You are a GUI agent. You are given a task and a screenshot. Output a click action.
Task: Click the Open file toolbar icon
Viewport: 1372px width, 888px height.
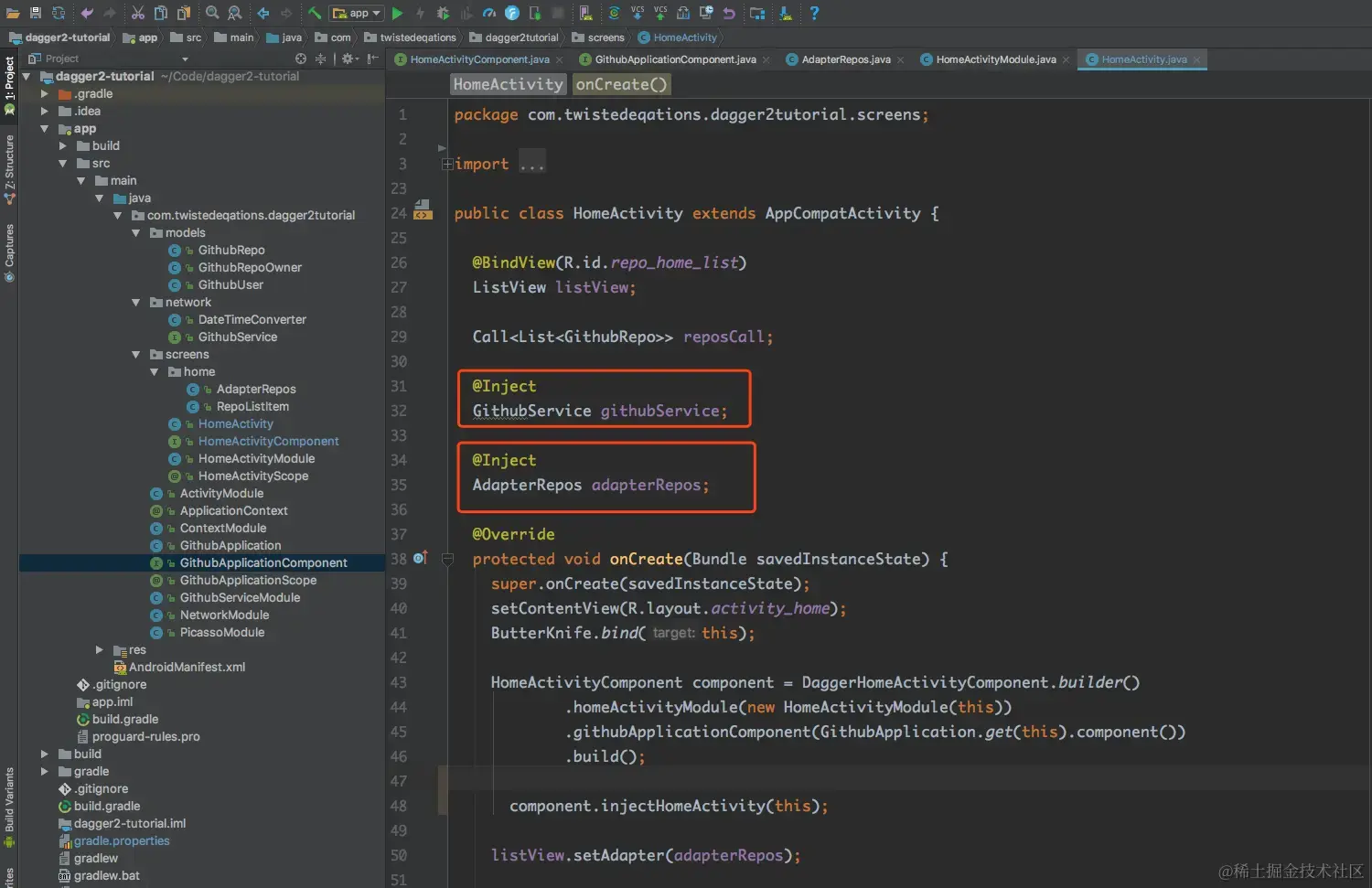coord(13,13)
